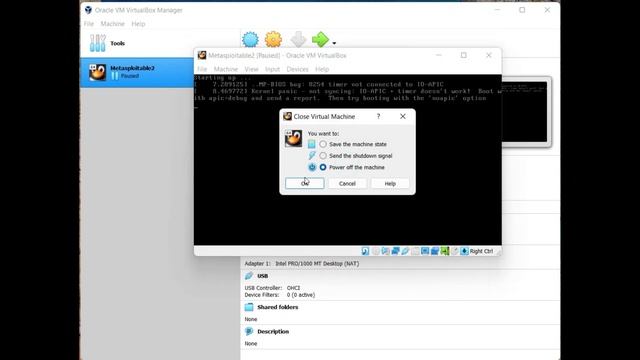Click the hard disk activity icon in VM status bar
The width and height of the screenshot is (640, 360).
click(365, 251)
